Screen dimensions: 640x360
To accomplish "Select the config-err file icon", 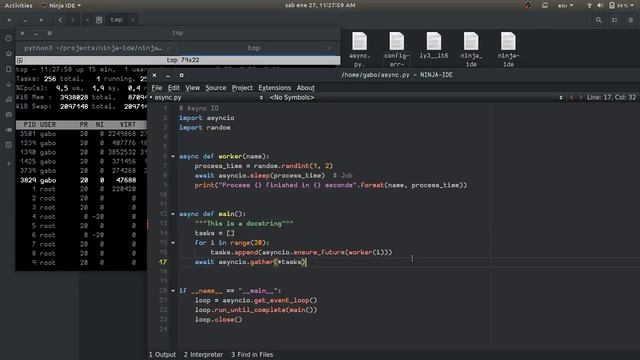I will 396,49.
